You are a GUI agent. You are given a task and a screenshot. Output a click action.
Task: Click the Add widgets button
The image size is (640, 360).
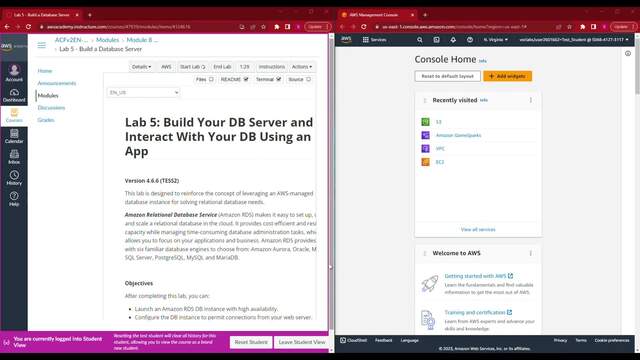[x=507, y=76]
